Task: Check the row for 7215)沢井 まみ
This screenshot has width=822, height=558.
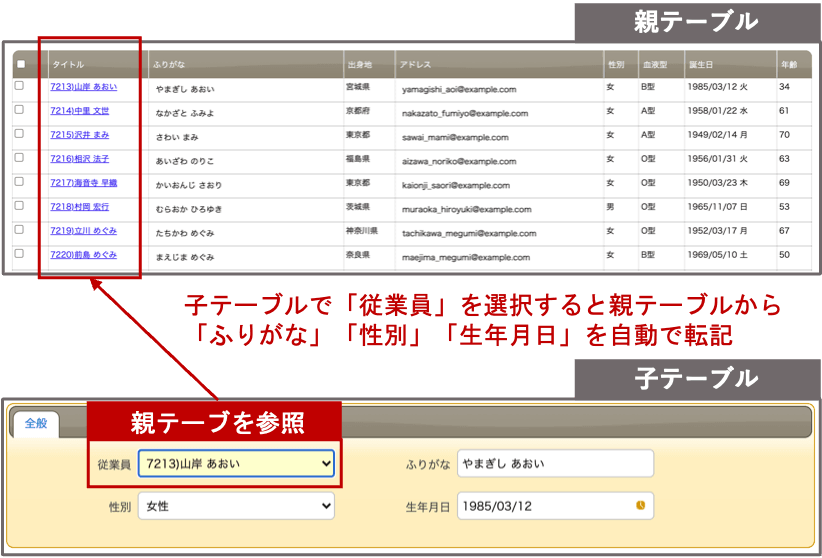Action: click(19, 134)
